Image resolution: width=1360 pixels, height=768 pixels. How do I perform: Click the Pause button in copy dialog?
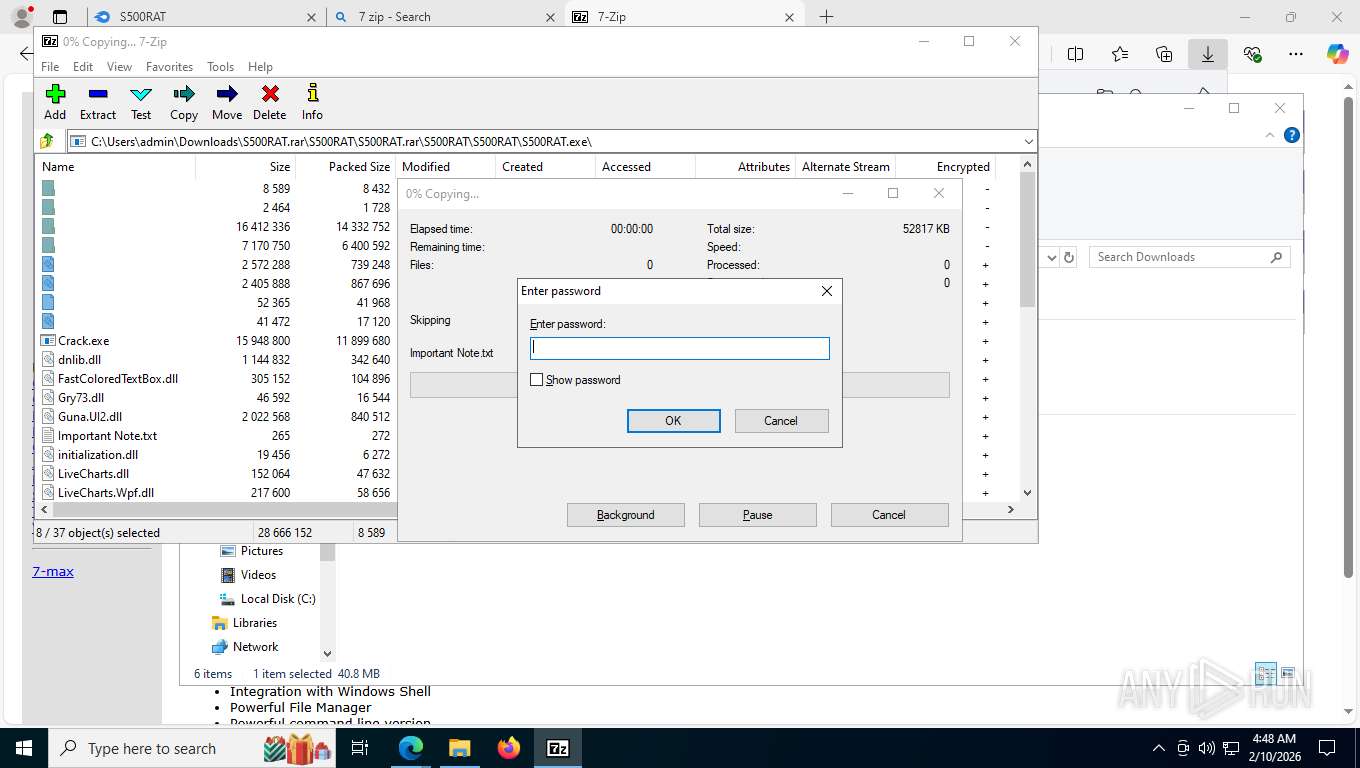757,515
